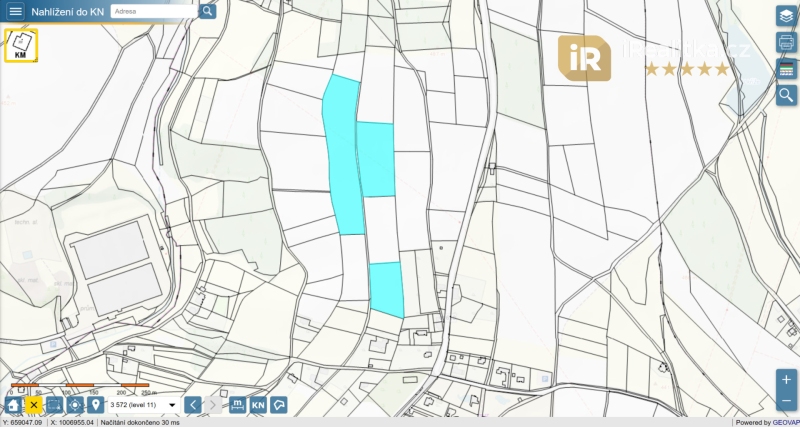
Task: Open the hamburger main menu
Action: [15, 11]
